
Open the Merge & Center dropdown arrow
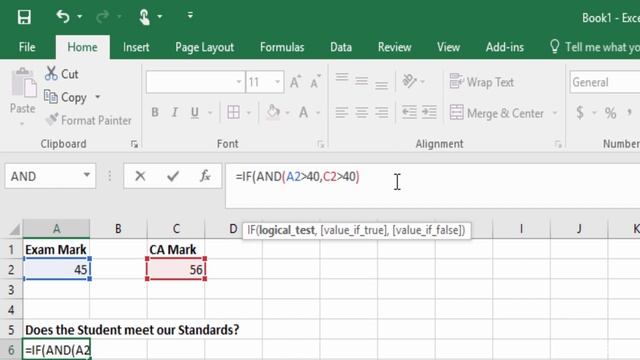(x=555, y=113)
